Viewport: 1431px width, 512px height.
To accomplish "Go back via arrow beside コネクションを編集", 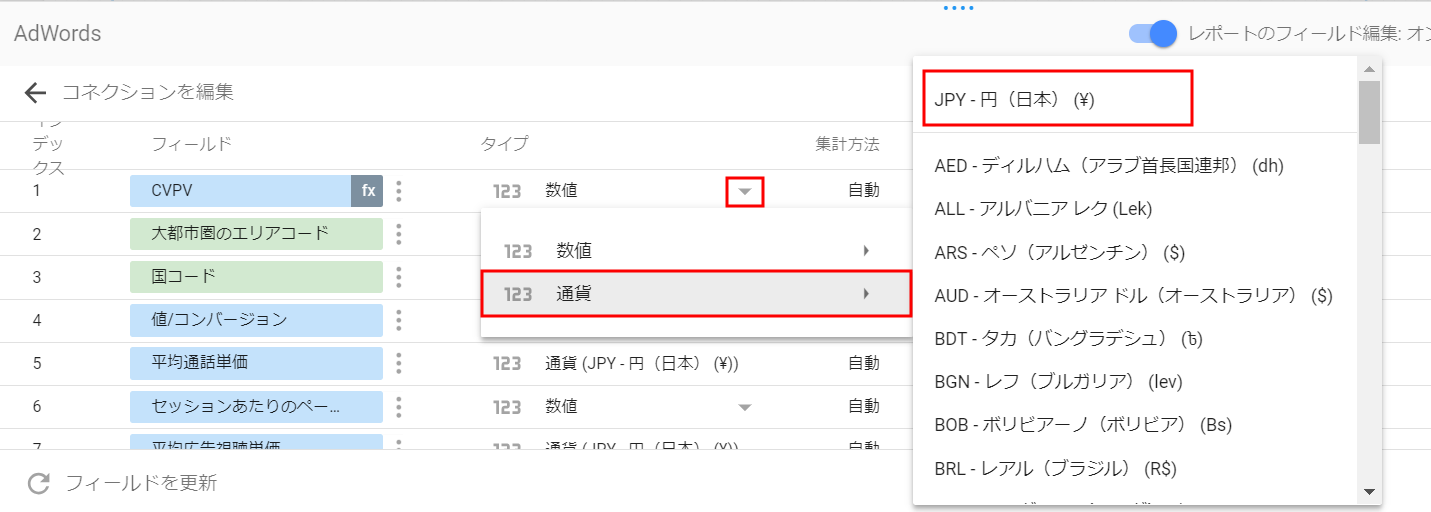I will tap(36, 93).
